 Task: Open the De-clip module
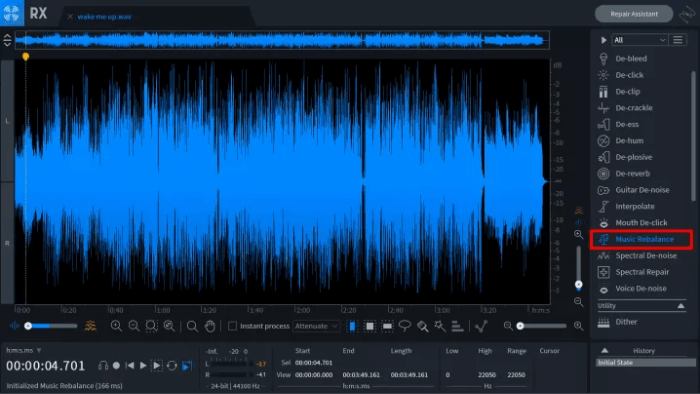[x=627, y=91]
